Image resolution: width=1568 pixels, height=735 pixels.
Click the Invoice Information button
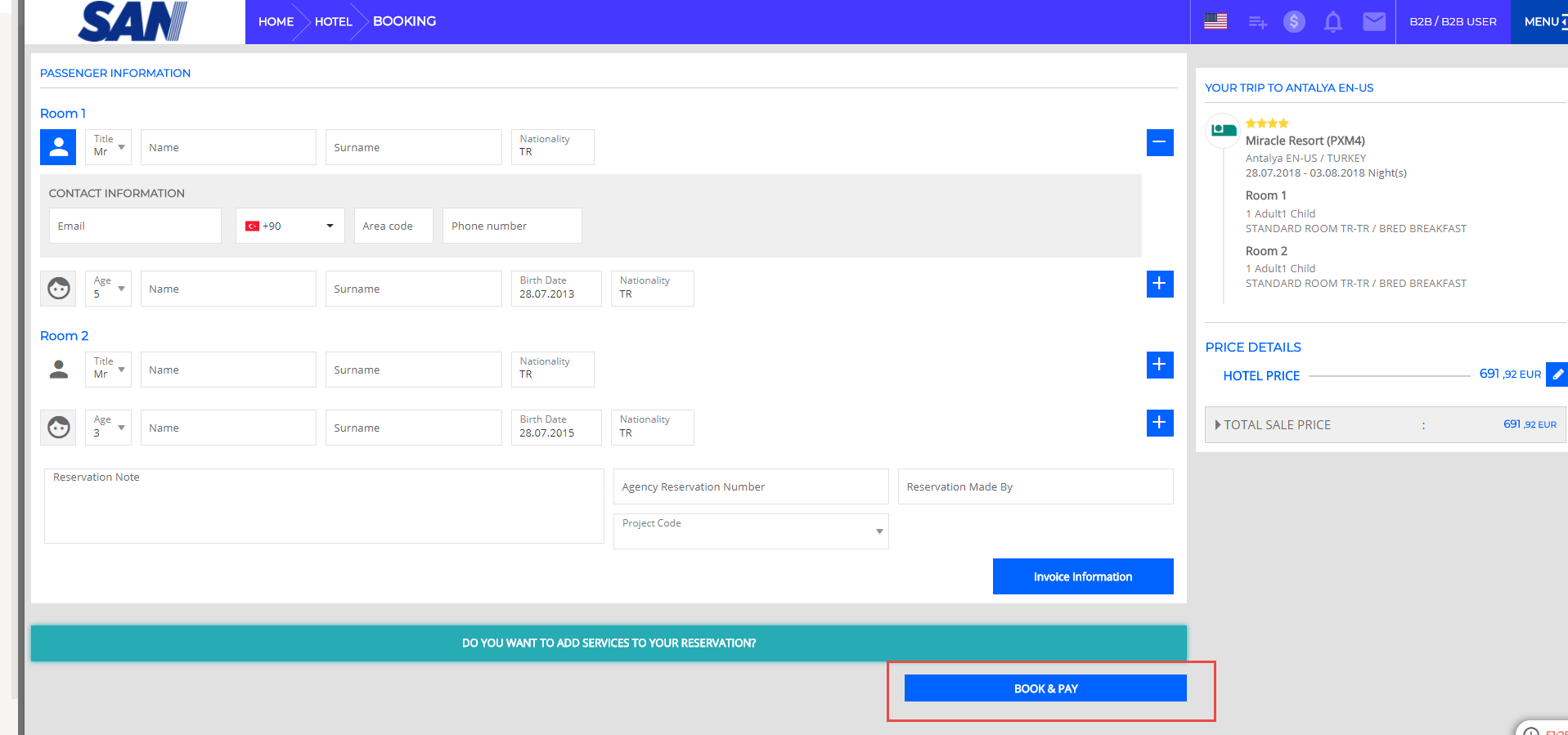pyautogui.click(x=1082, y=576)
